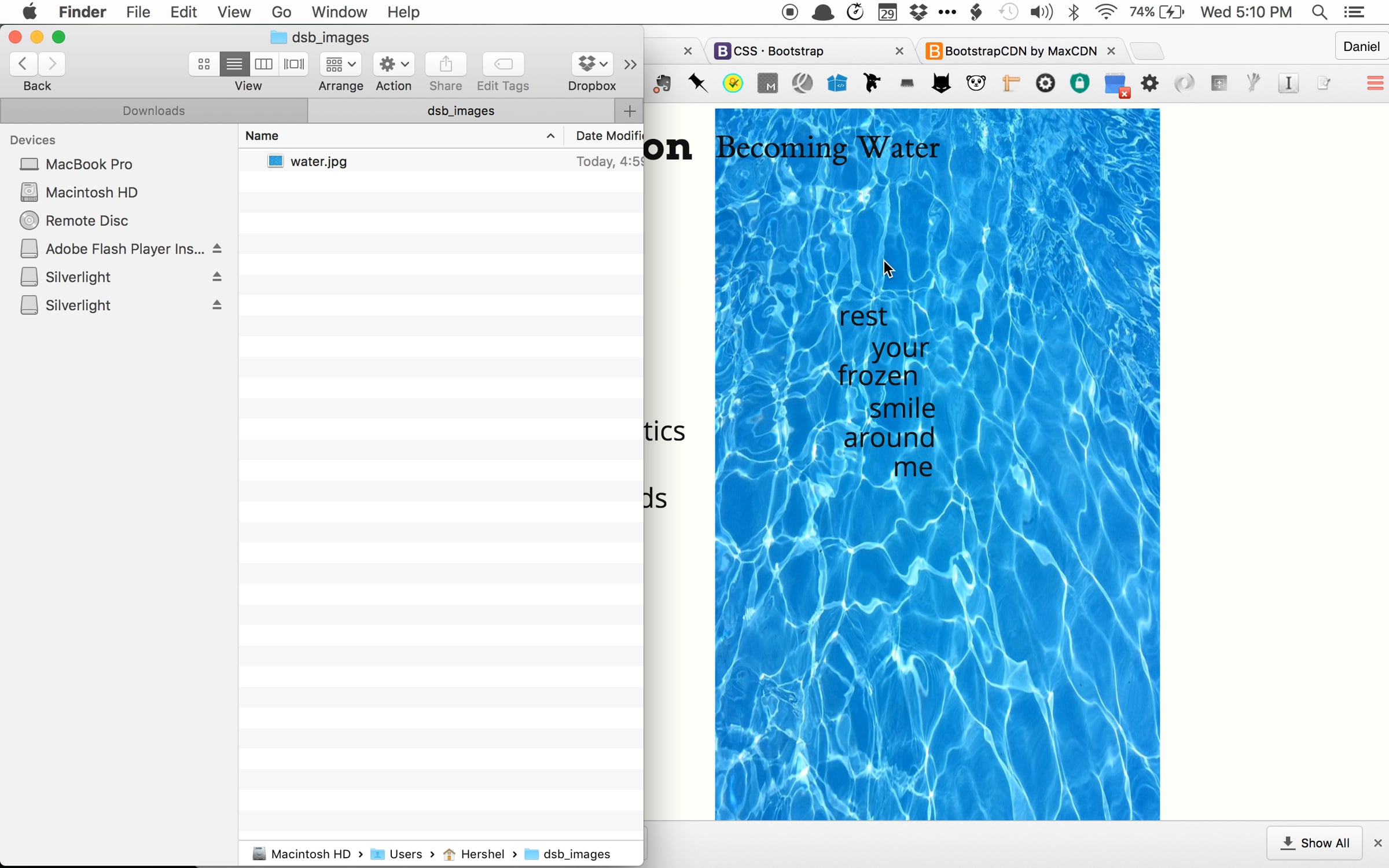Switch Finder to icon view
Viewport: 1389px width, 868px height.
click(x=204, y=64)
